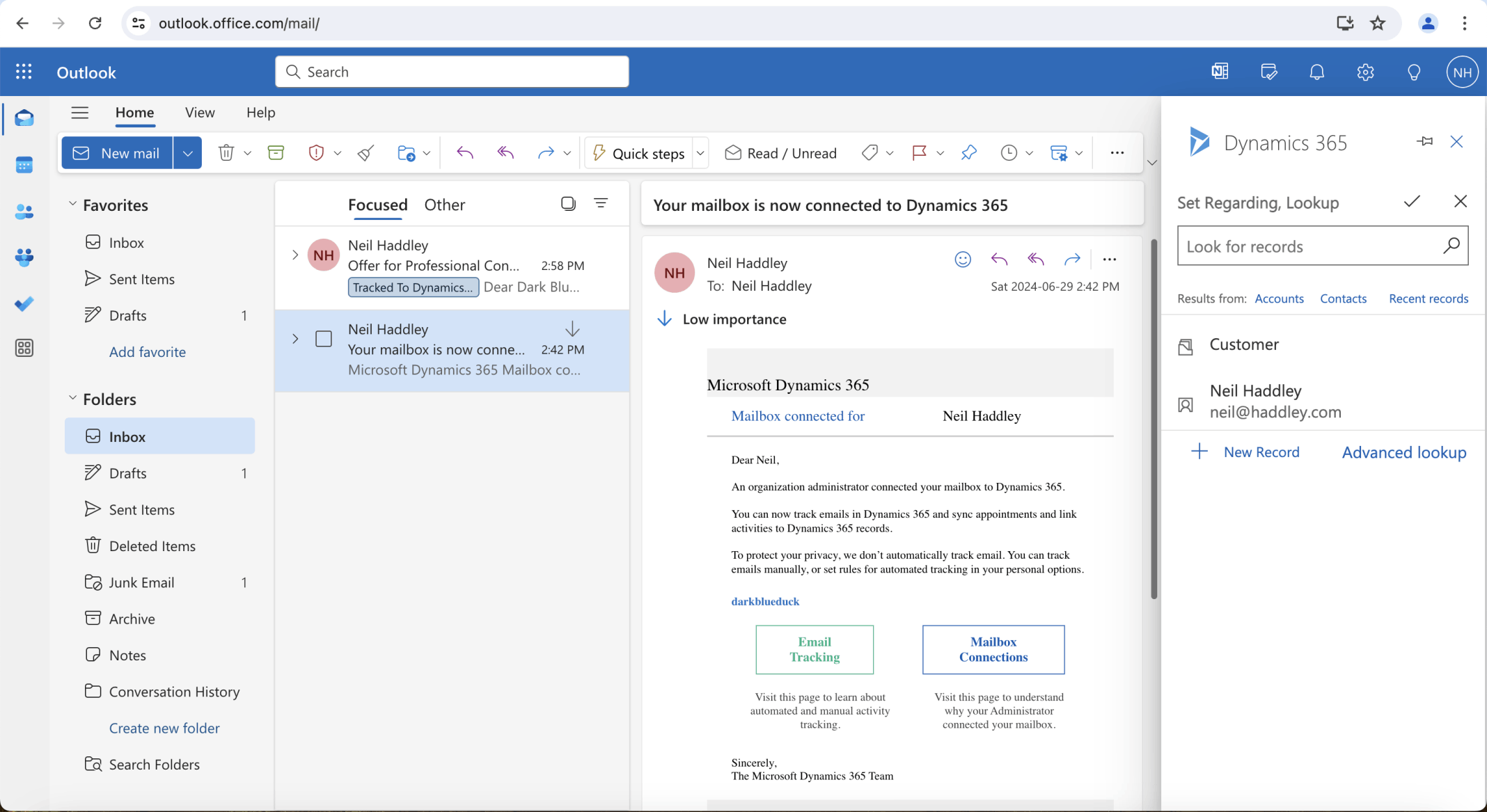Sweep emails using the broom icon

click(x=365, y=152)
